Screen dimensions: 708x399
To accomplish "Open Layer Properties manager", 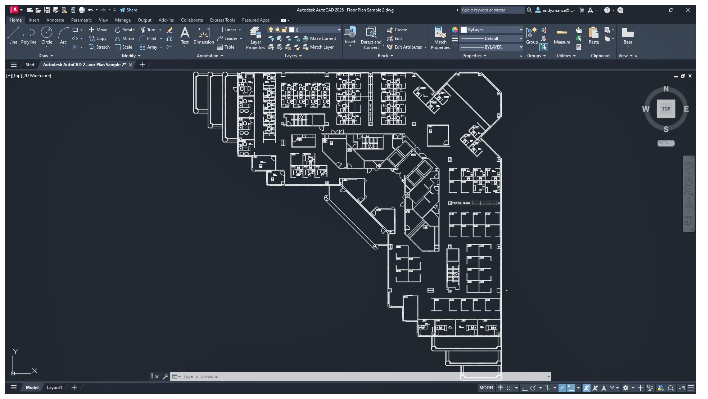I will pos(255,37).
